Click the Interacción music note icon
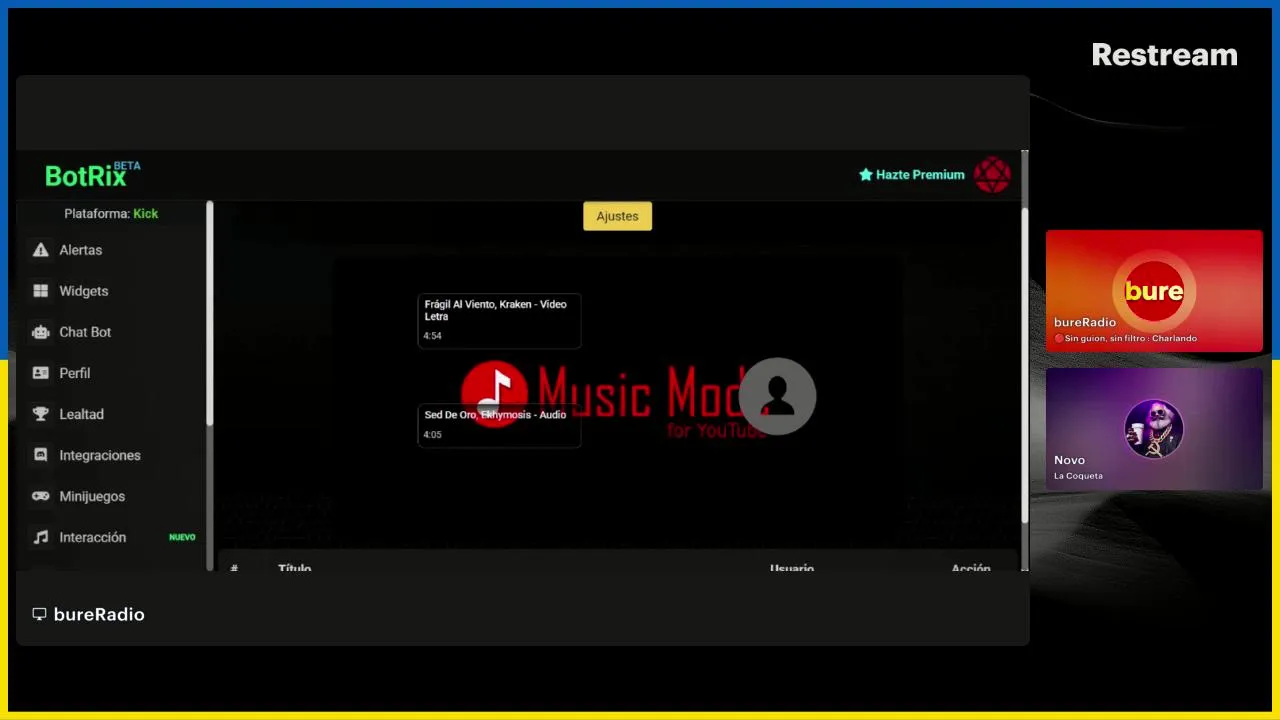 tap(40, 537)
